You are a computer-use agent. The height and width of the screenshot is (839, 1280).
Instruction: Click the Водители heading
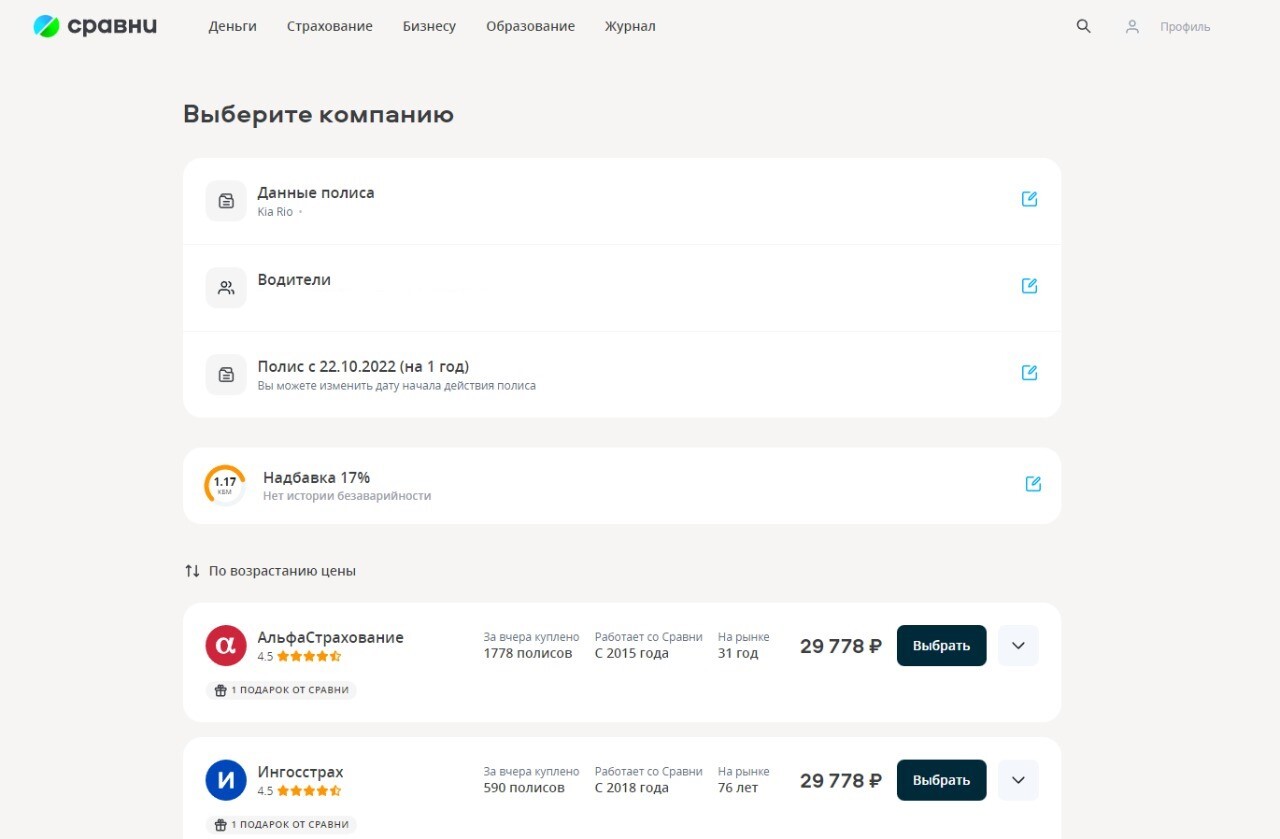294,280
